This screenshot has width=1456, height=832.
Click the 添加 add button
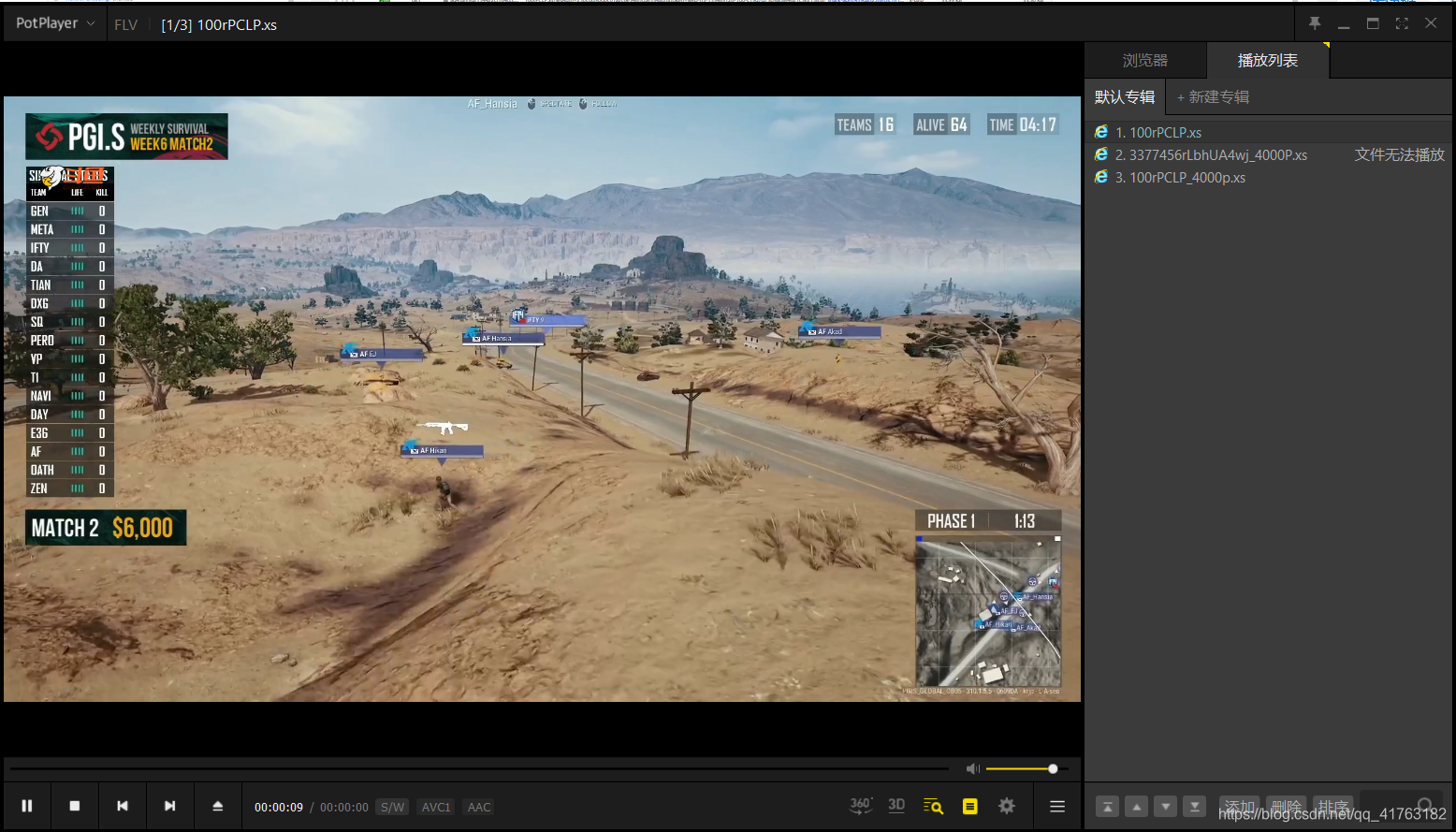tap(1240, 807)
